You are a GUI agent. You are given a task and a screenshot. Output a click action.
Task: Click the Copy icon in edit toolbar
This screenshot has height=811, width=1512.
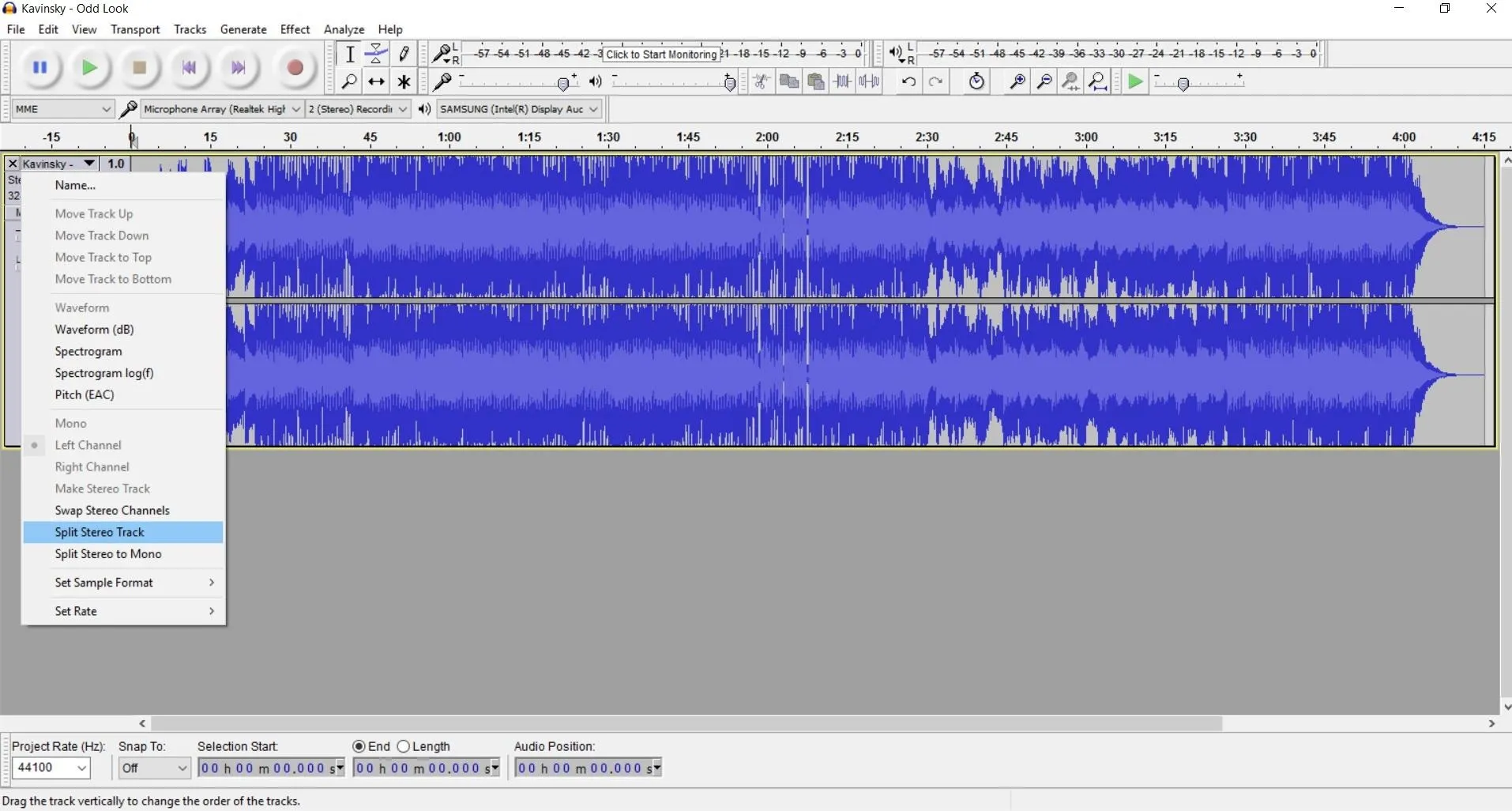[x=789, y=81]
